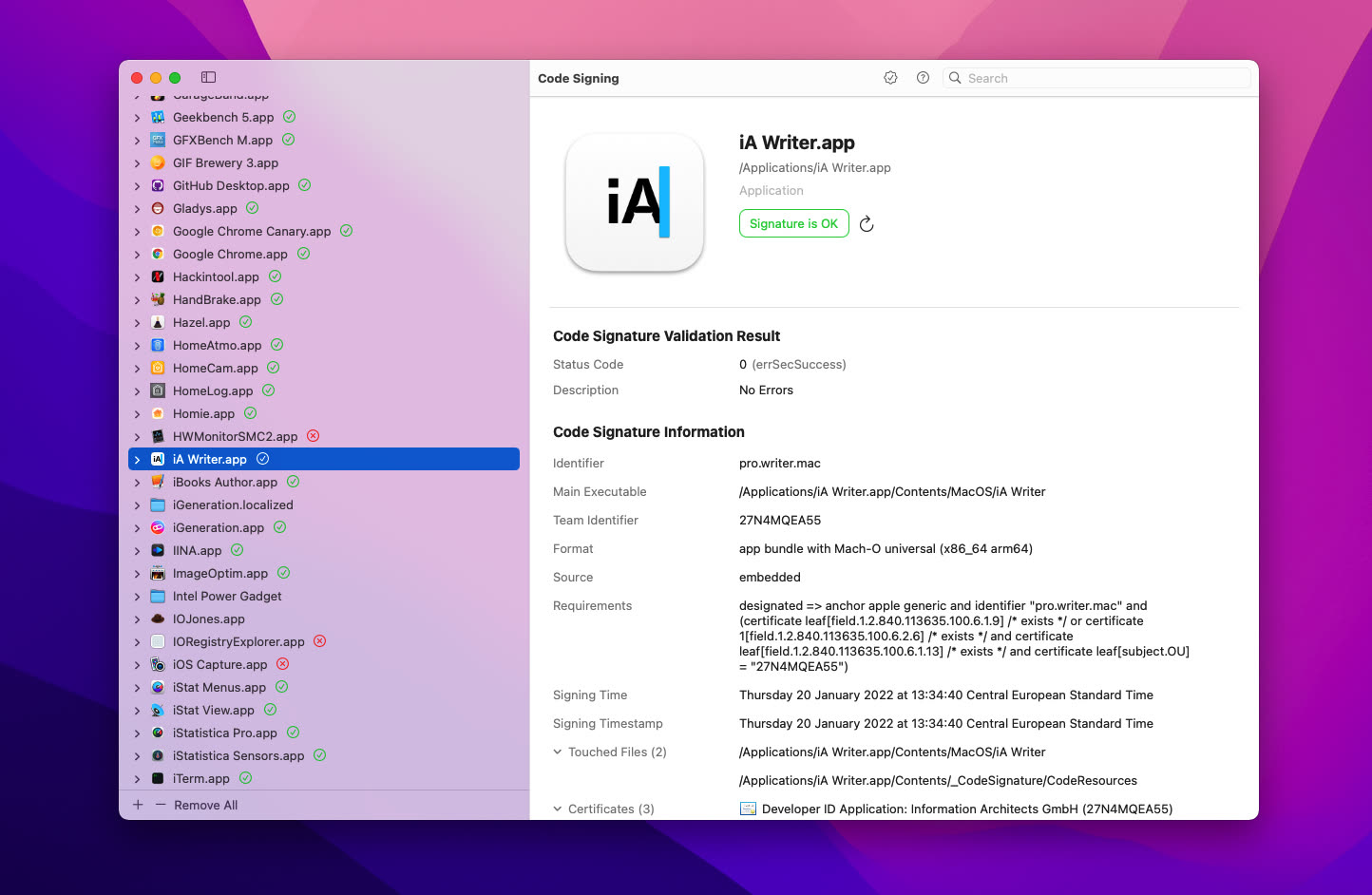Click the Status Code value errSecSuccess
The height and width of the screenshot is (895, 1372).
(x=798, y=364)
